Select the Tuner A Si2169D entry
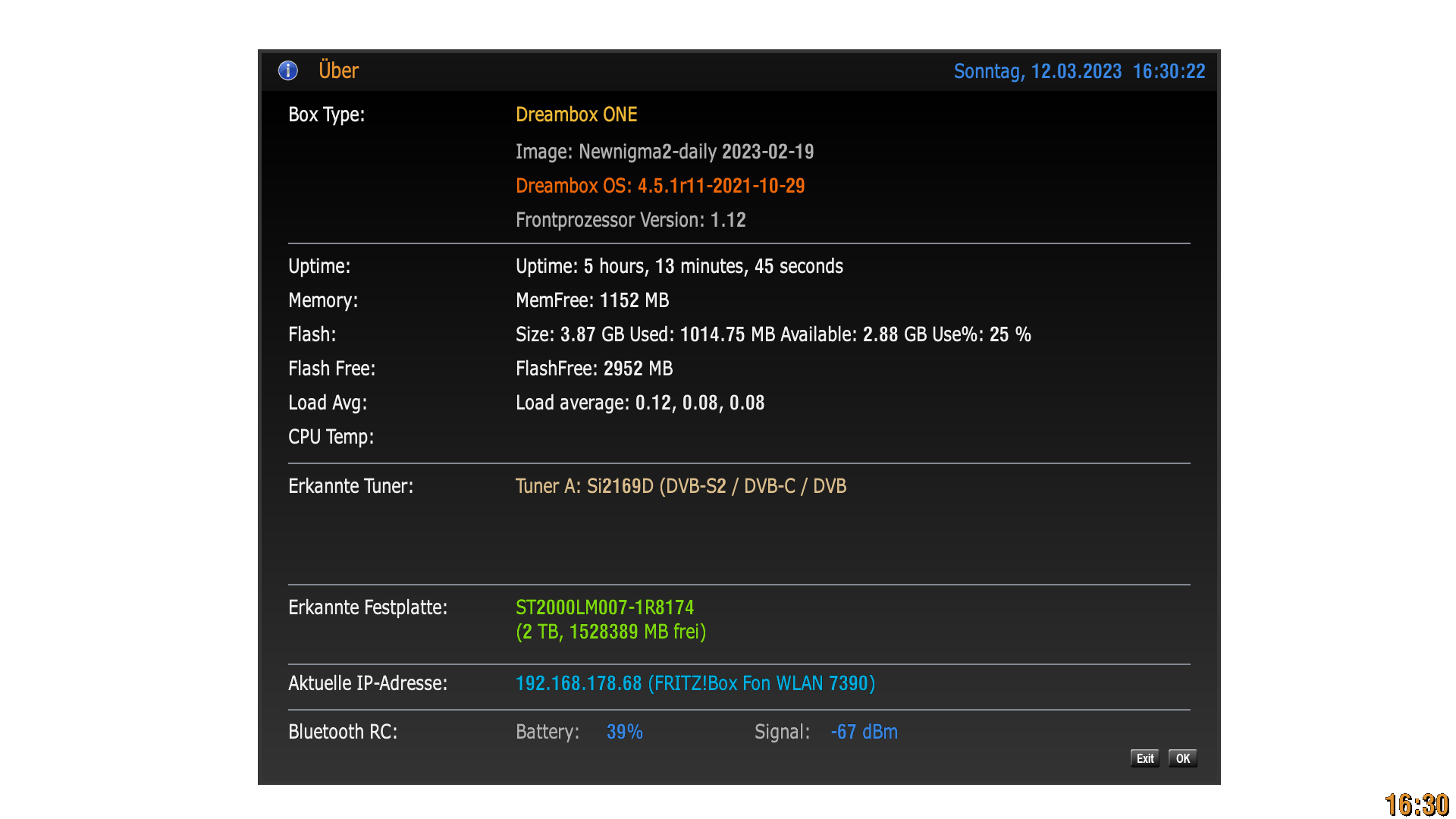This screenshot has height=819, width=1456. [x=680, y=486]
